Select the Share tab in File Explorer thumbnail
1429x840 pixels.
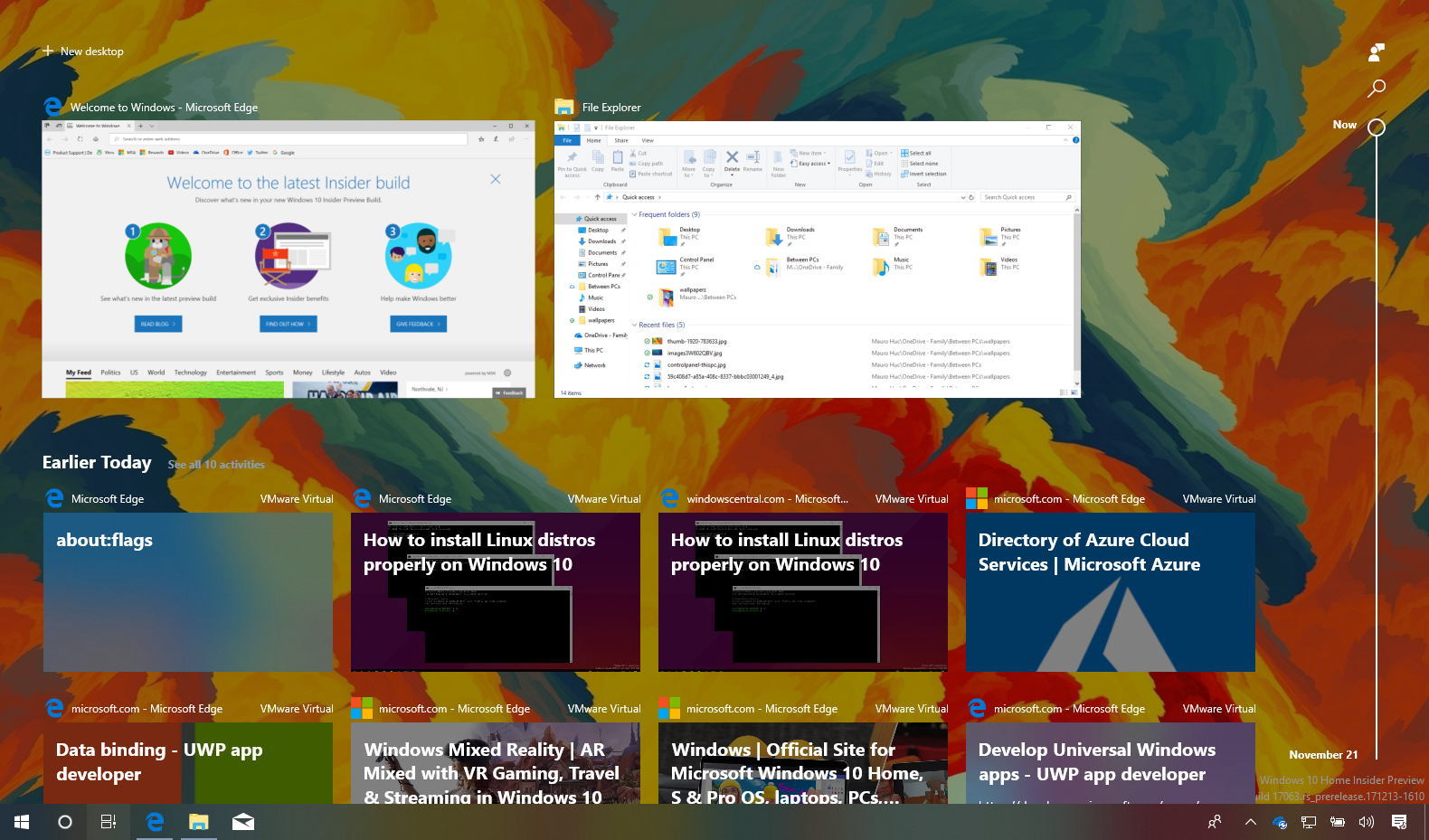(x=621, y=140)
